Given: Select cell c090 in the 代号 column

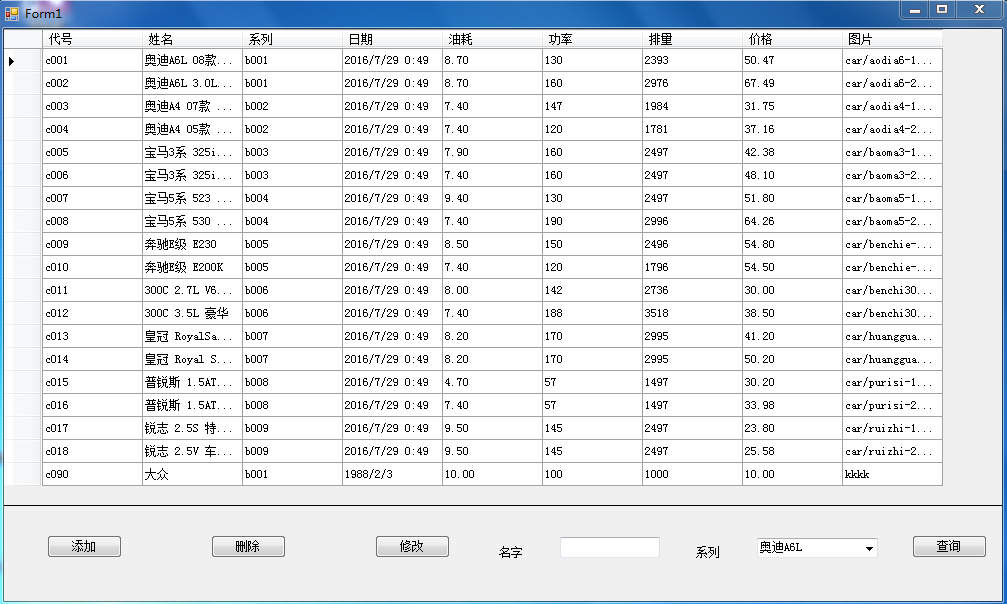Looking at the screenshot, I should (92, 474).
